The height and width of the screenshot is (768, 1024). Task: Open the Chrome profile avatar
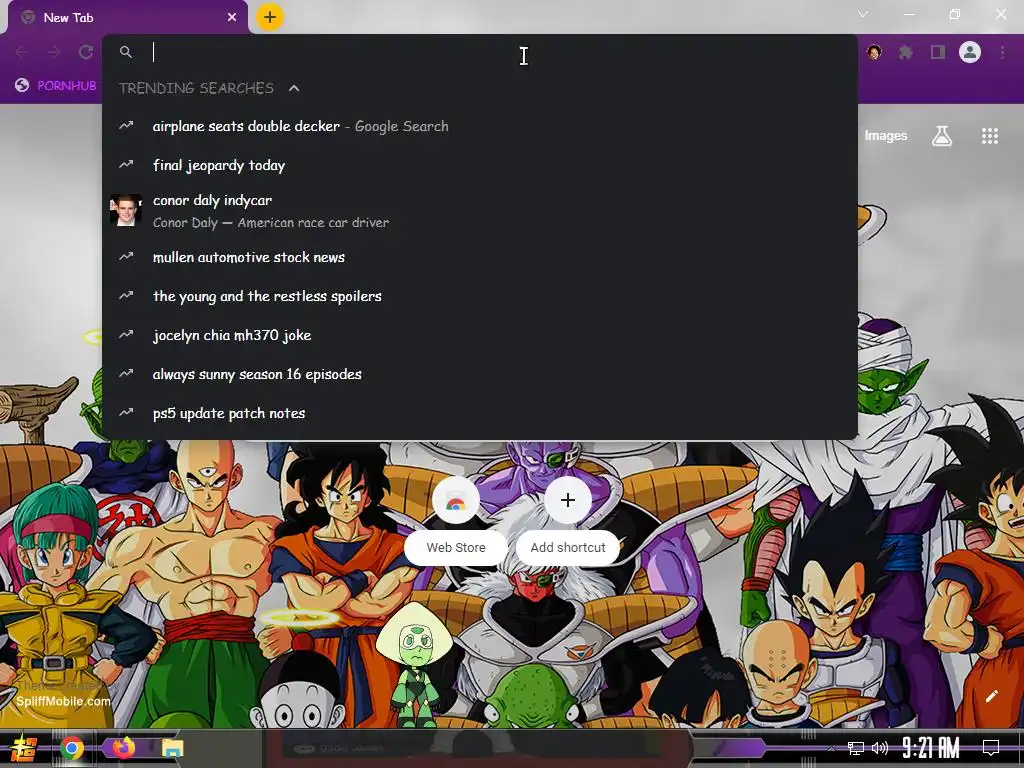[970, 52]
